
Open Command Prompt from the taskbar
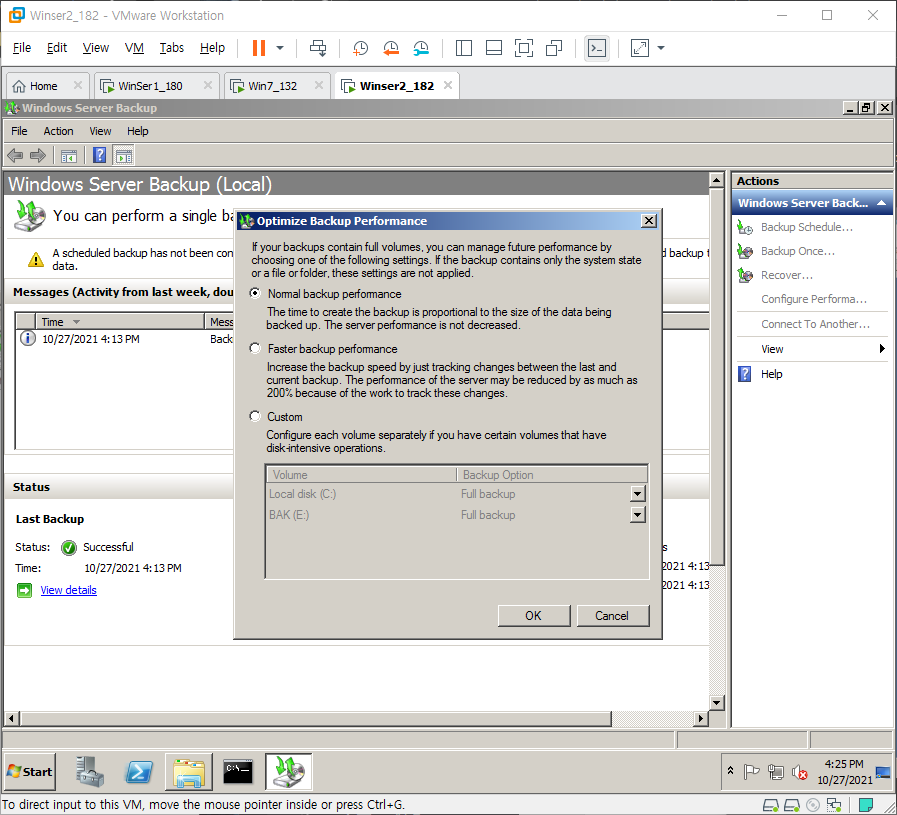[238, 772]
